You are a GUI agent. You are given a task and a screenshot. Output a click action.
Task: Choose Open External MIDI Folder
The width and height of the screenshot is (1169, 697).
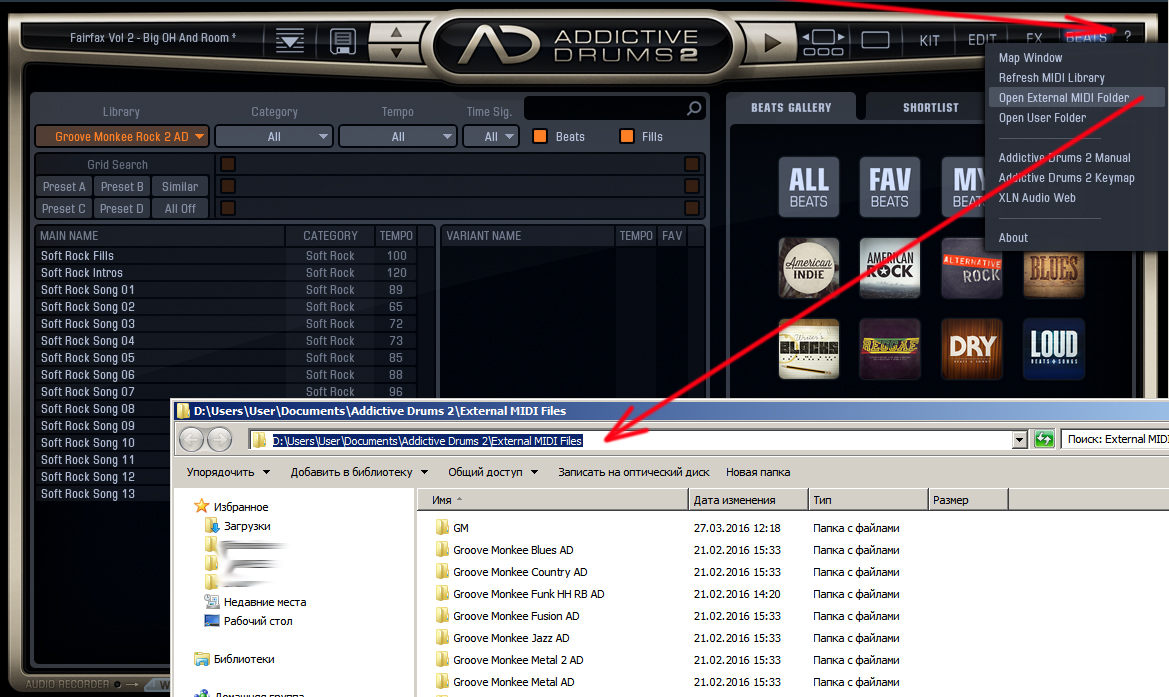(1076, 98)
